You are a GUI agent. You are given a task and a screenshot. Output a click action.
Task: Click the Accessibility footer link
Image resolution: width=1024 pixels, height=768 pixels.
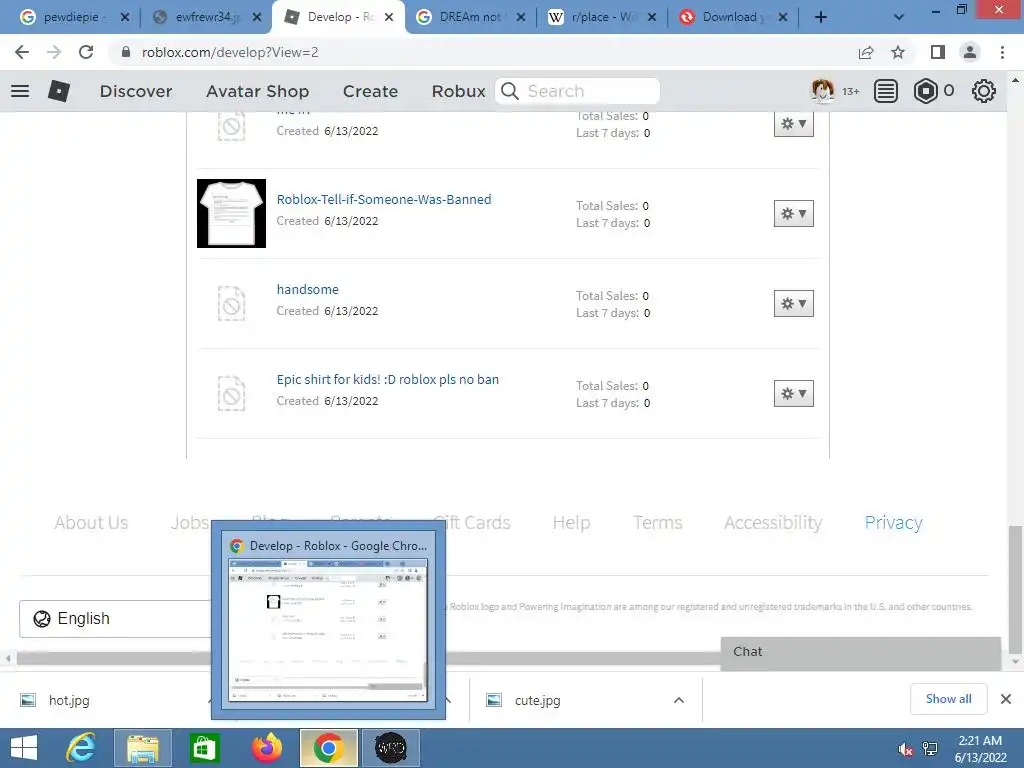773,522
